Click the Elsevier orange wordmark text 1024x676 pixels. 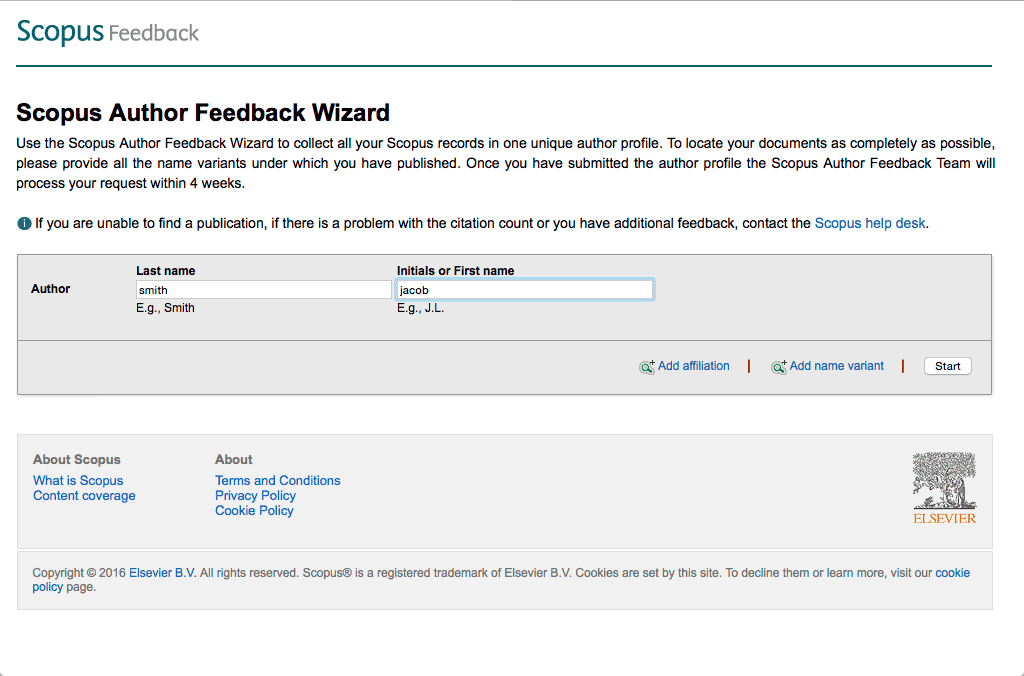tap(944, 518)
